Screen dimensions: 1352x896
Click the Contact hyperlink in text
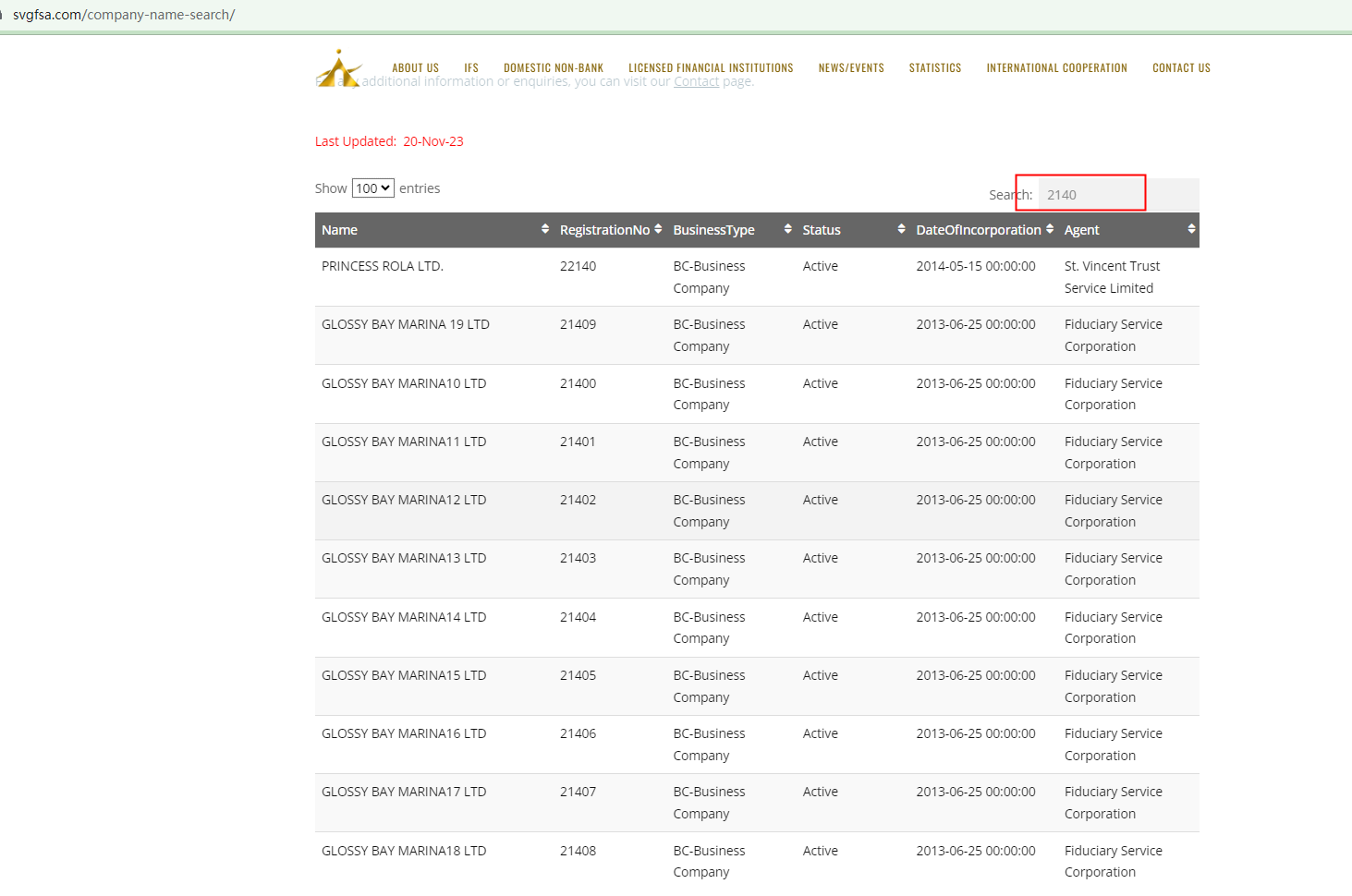[696, 82]
